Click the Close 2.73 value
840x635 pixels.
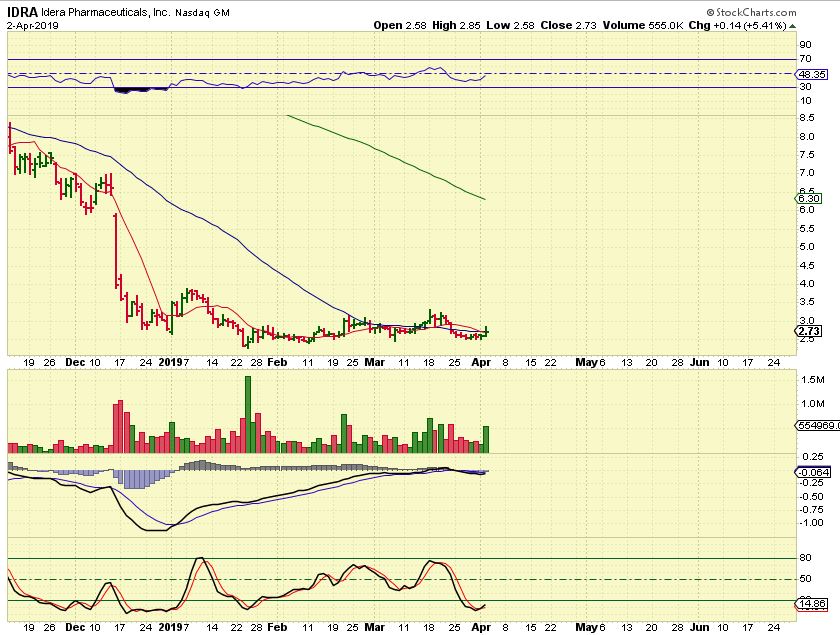[x=568, y=25]
